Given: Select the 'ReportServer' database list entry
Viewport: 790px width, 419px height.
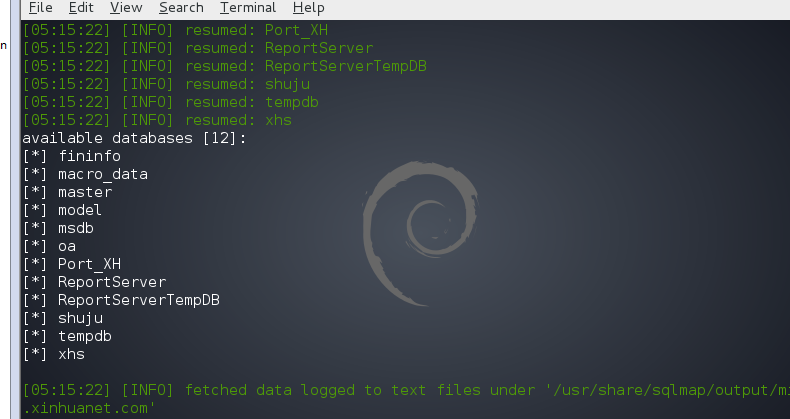Looking at the screenshot, I should pyautogui.click(x=94, y=283).
